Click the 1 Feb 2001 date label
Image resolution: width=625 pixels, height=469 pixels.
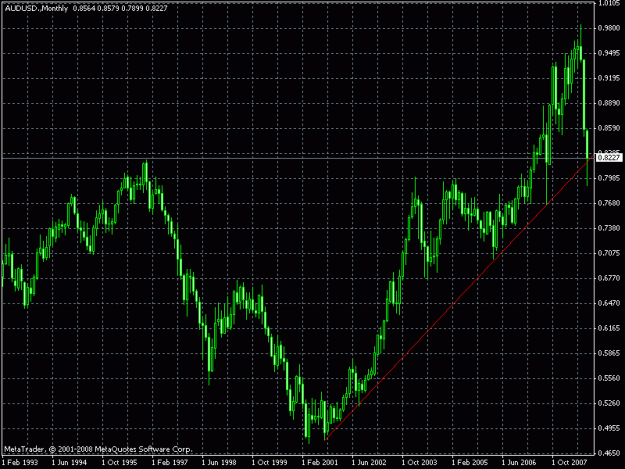[x=320, y=463]
